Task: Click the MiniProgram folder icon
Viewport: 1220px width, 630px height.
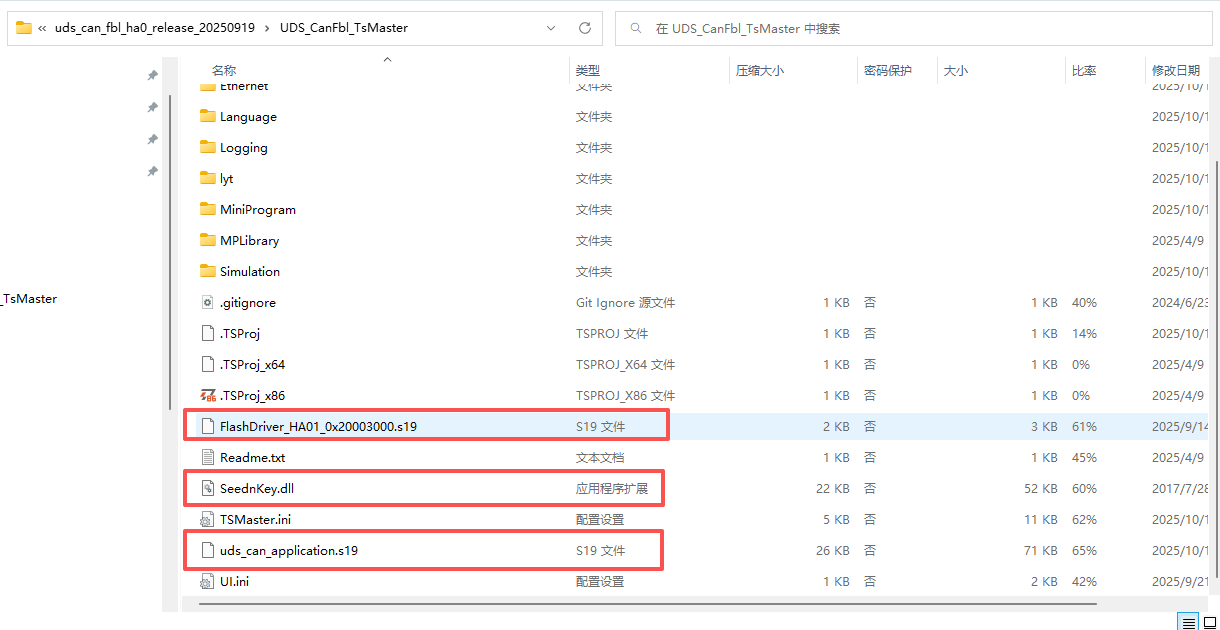Action: (x=208, y=210)
